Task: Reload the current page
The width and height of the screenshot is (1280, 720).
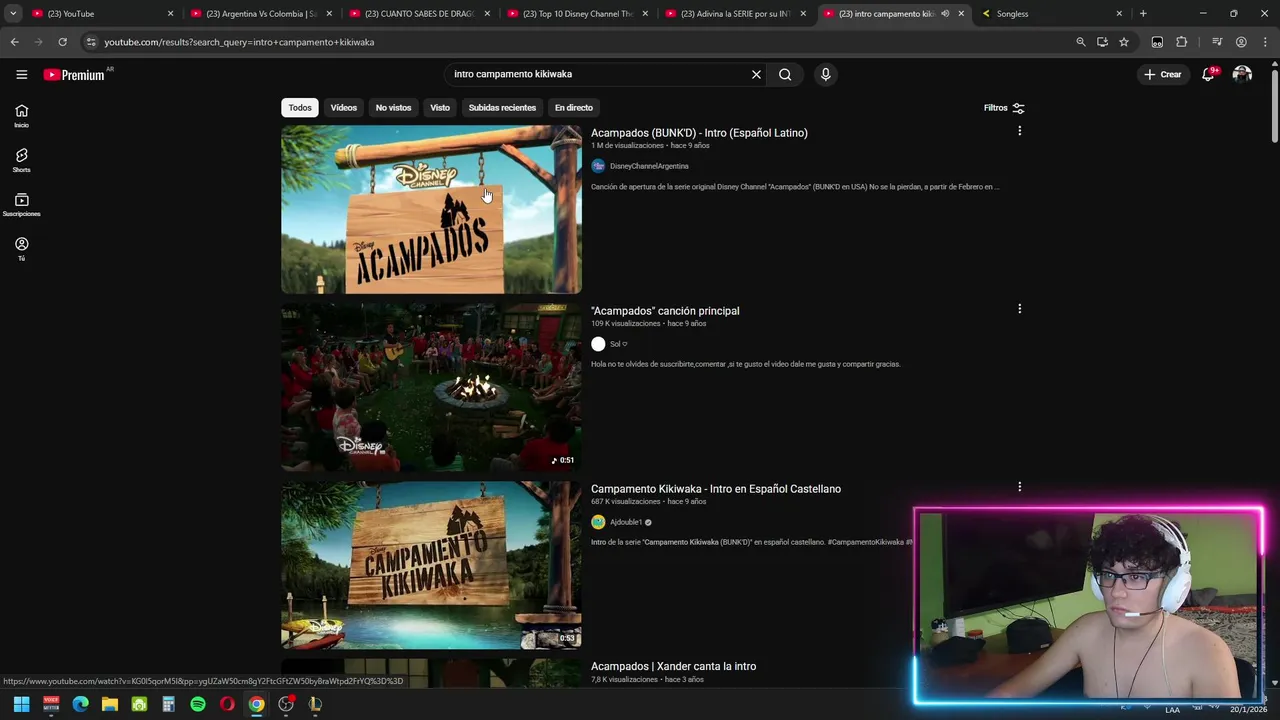Action: (62, 42)
